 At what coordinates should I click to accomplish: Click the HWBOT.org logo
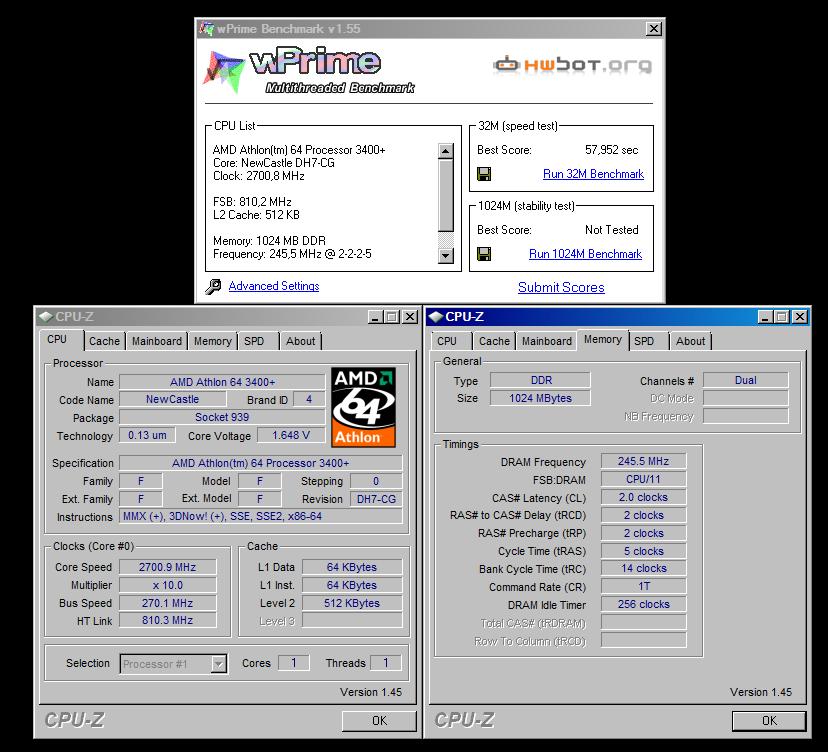(x=572, y=65)
